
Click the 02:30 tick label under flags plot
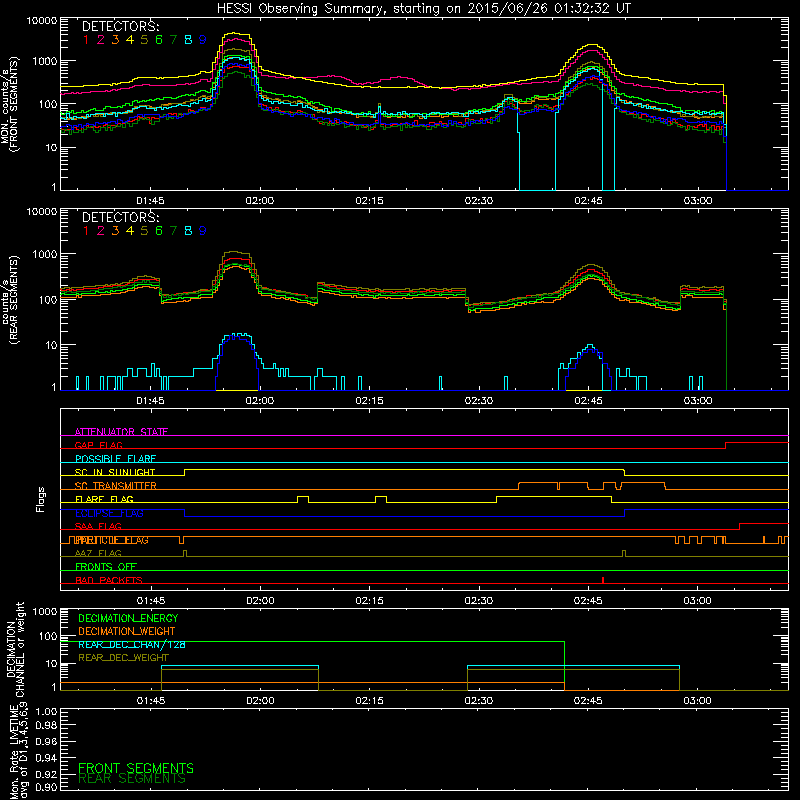[x=479, y=601]
